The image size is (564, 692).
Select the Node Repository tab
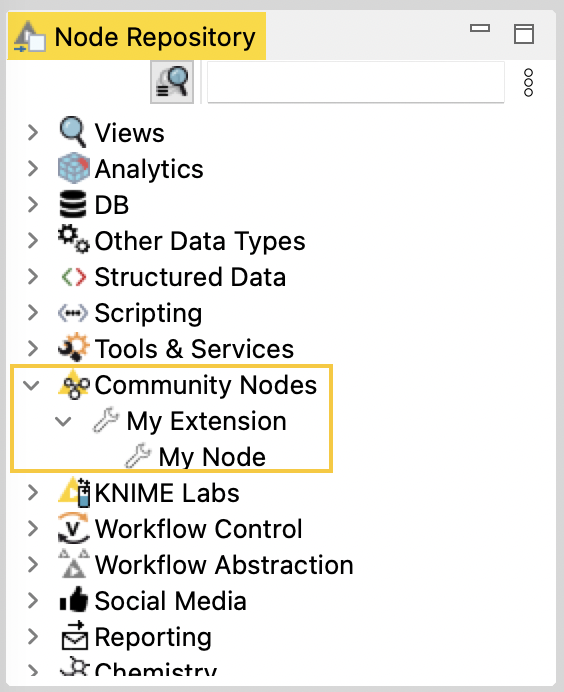click(137, 36)
